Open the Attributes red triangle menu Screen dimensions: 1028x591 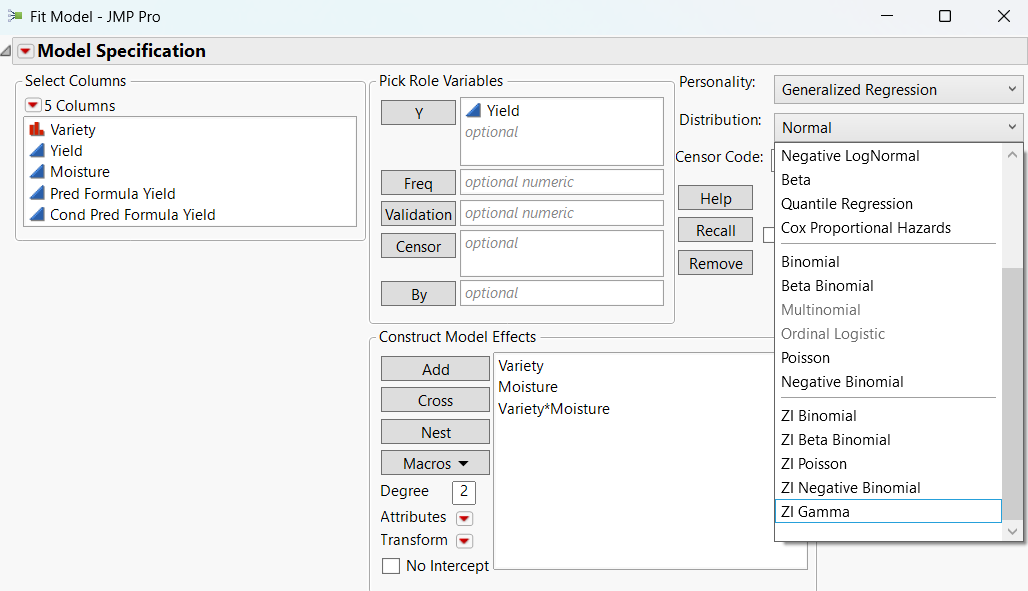coord(464,518)
